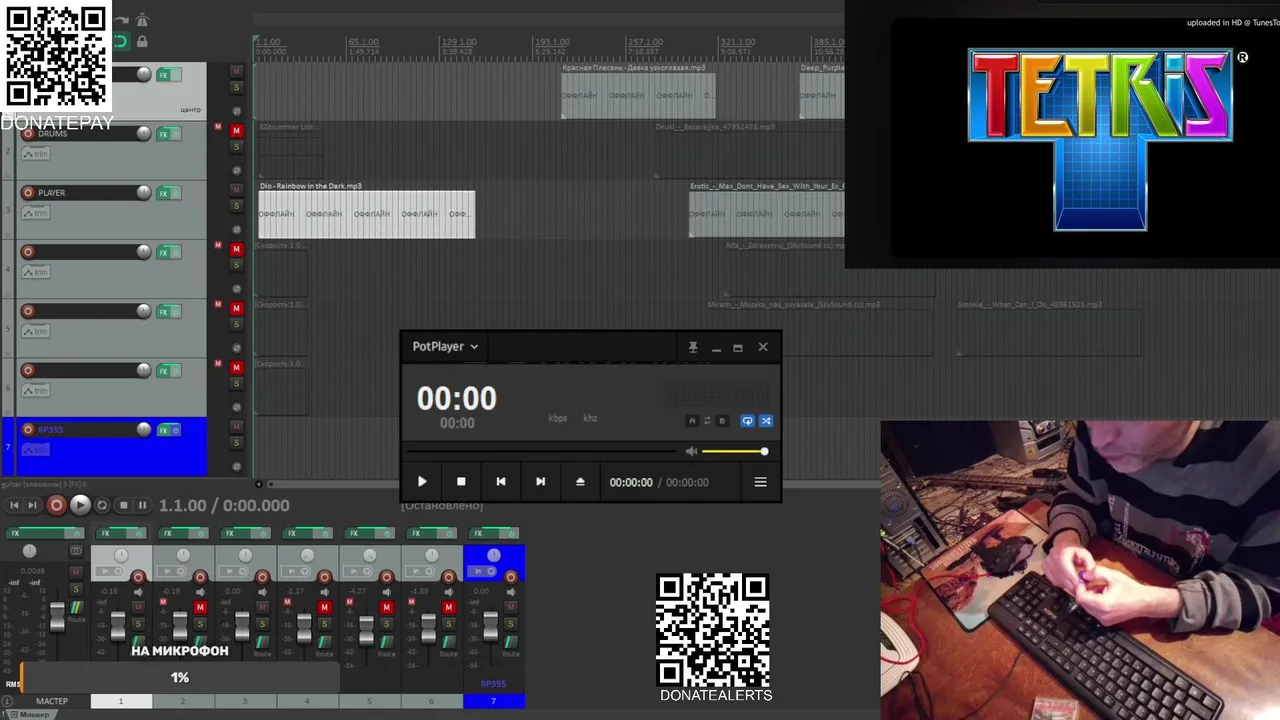Viewport: 1280px width, 720px height.
Task: Toggle timeline lock icon in toolbar
Action: 142,41
